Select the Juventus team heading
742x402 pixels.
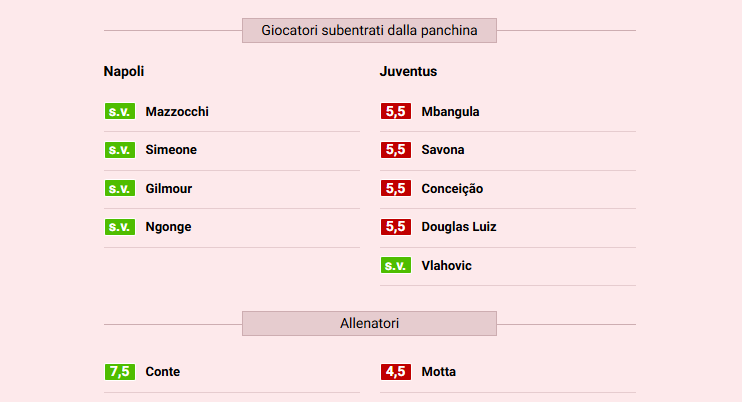(x=408, y=72)
